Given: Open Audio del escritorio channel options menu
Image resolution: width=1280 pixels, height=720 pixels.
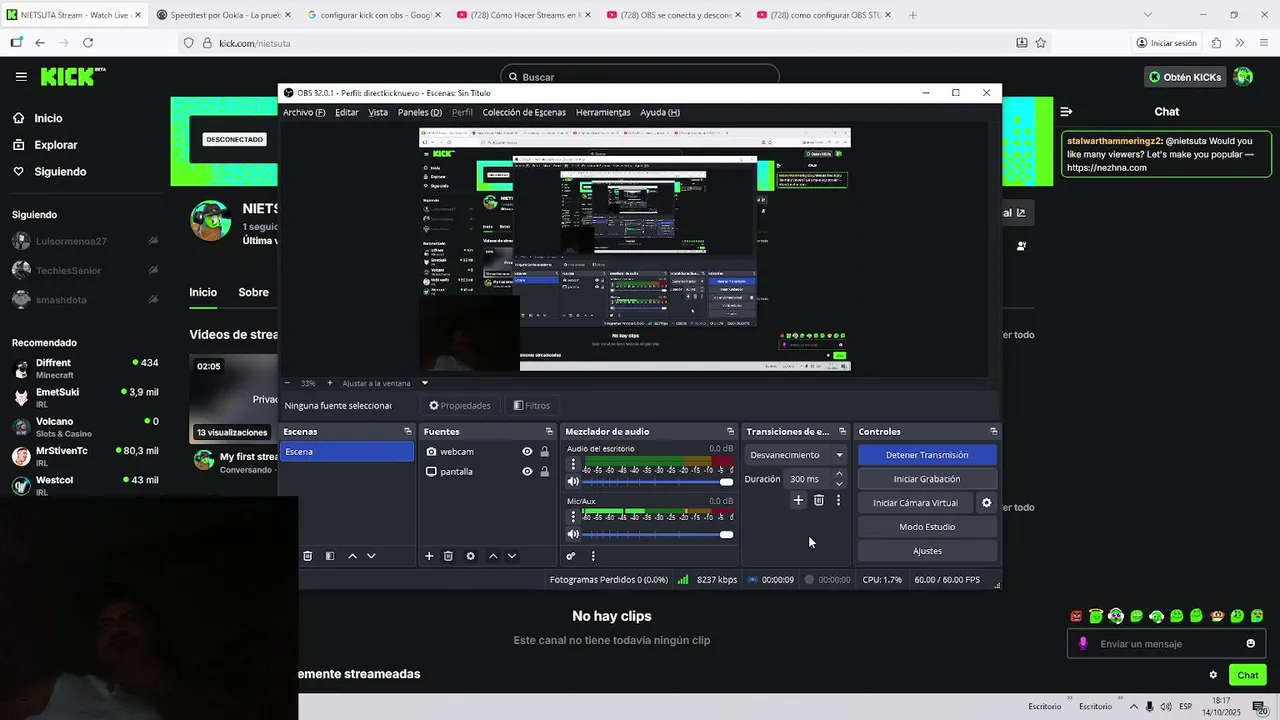Looking at the screenshot, I should 573,465.
